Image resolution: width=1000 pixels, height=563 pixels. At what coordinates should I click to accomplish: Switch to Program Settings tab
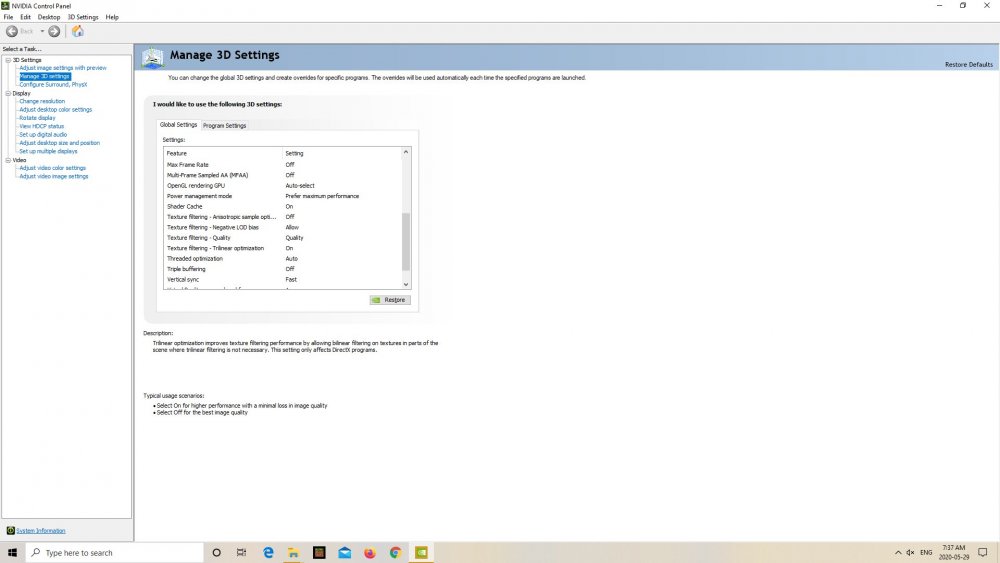224,126
